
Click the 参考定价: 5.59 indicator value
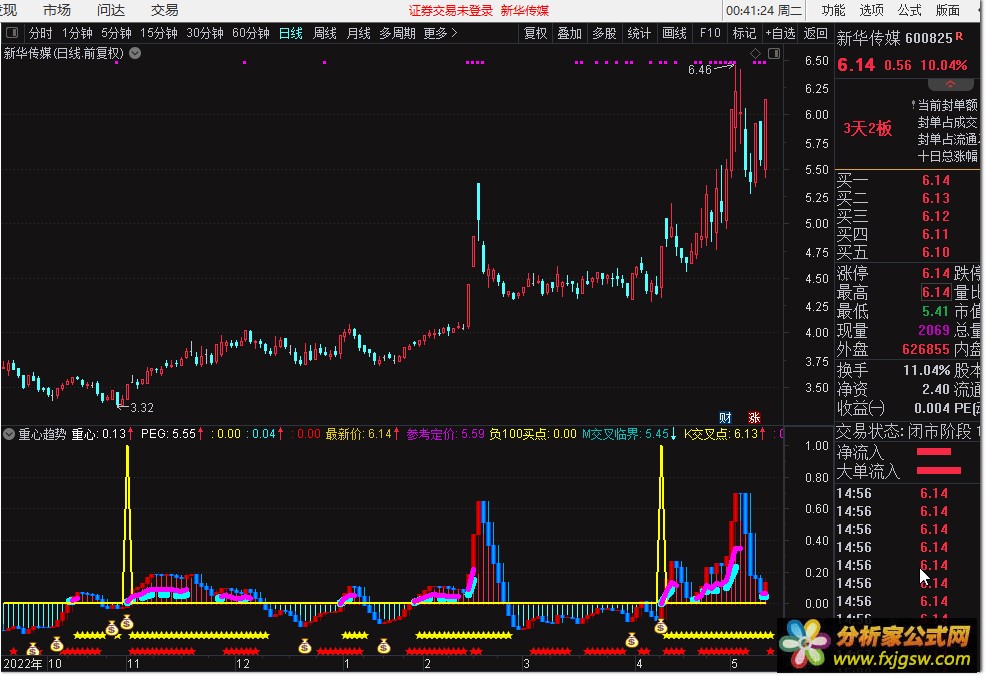pos(446,434)
